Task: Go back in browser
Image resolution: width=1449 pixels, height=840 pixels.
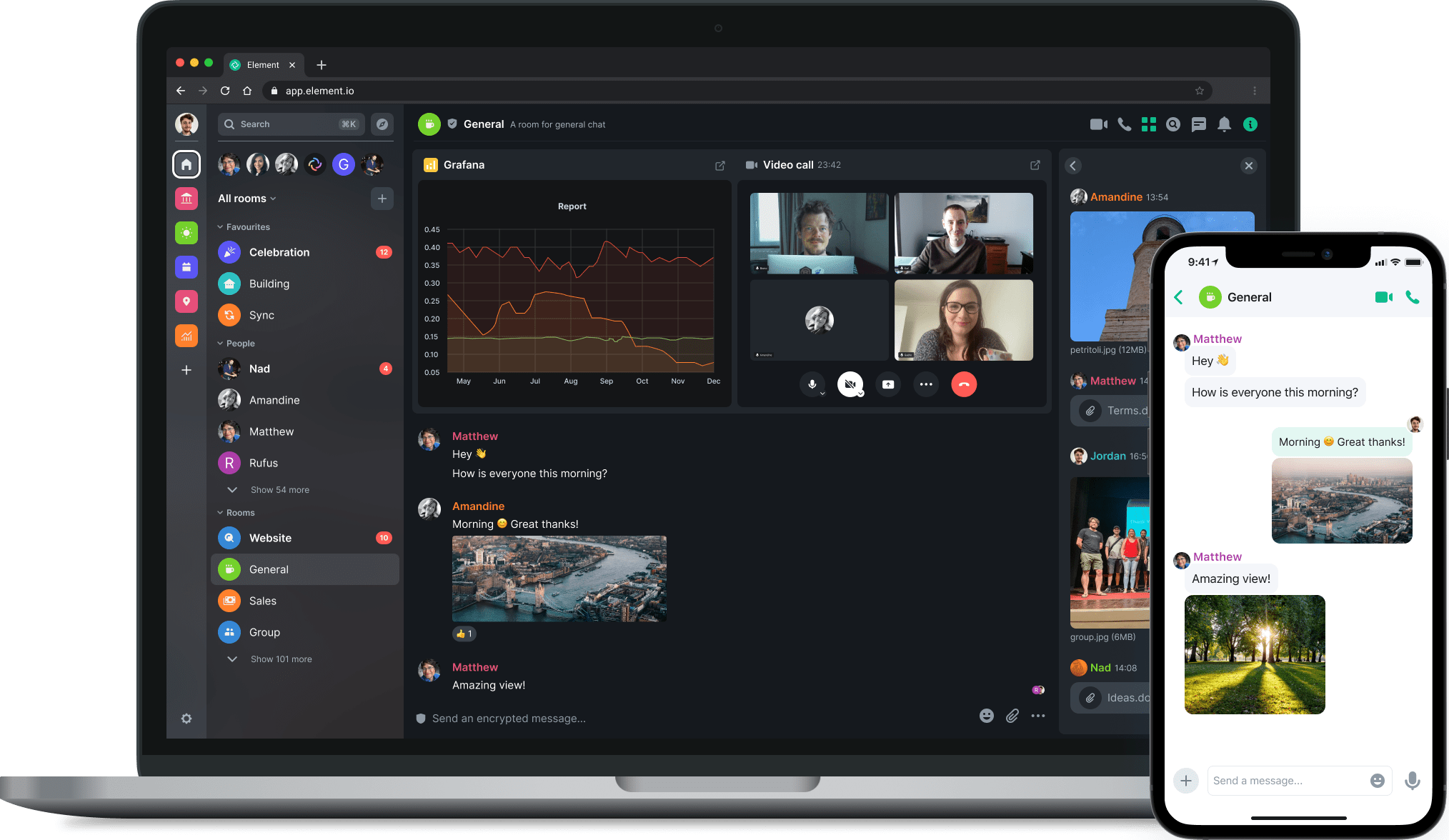Action: (x=181, y=91)
